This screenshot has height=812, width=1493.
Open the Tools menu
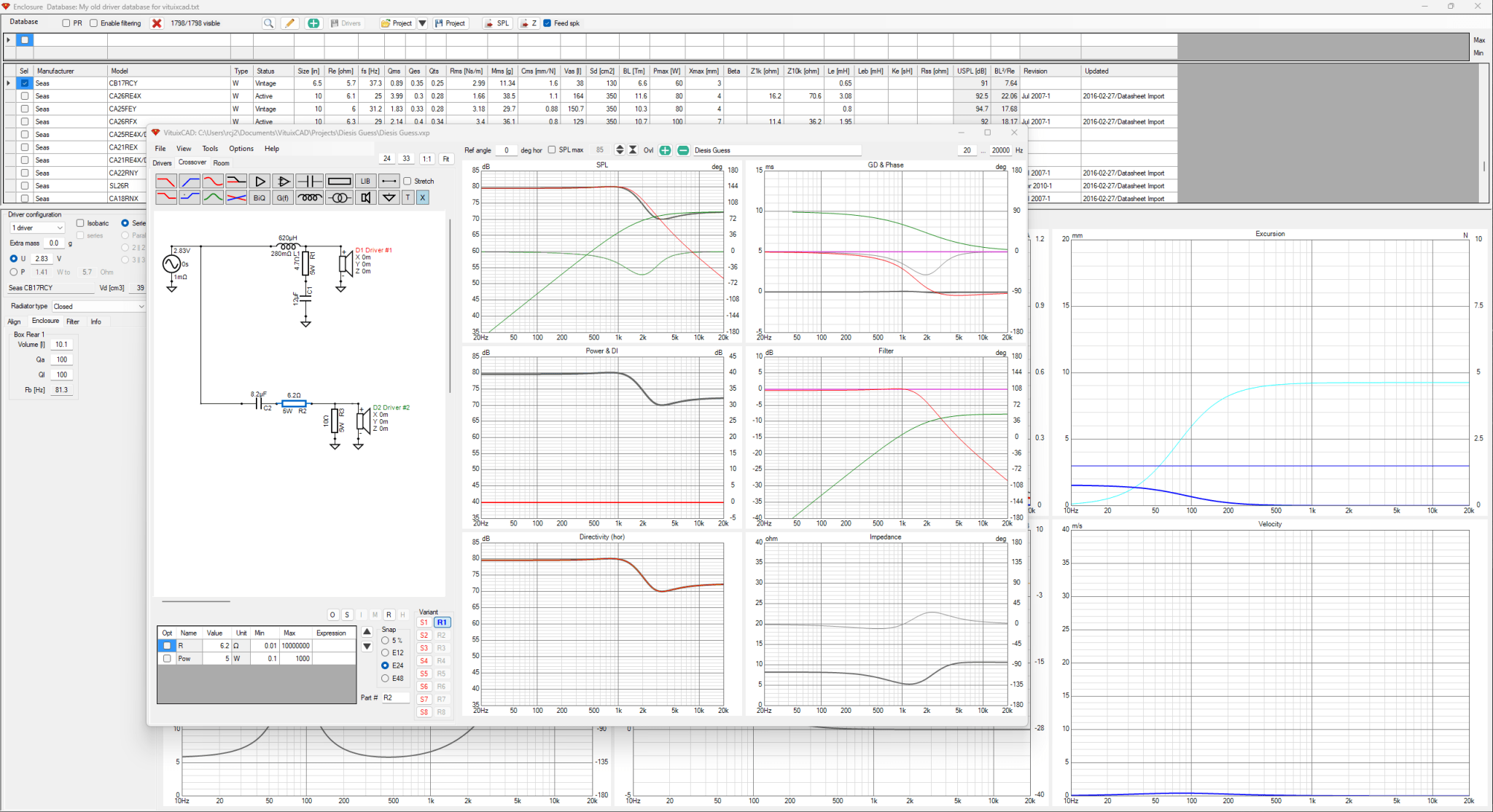(210, 149)
